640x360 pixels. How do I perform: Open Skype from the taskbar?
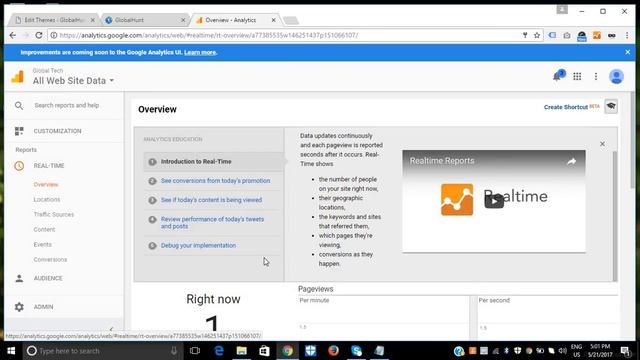356,351
